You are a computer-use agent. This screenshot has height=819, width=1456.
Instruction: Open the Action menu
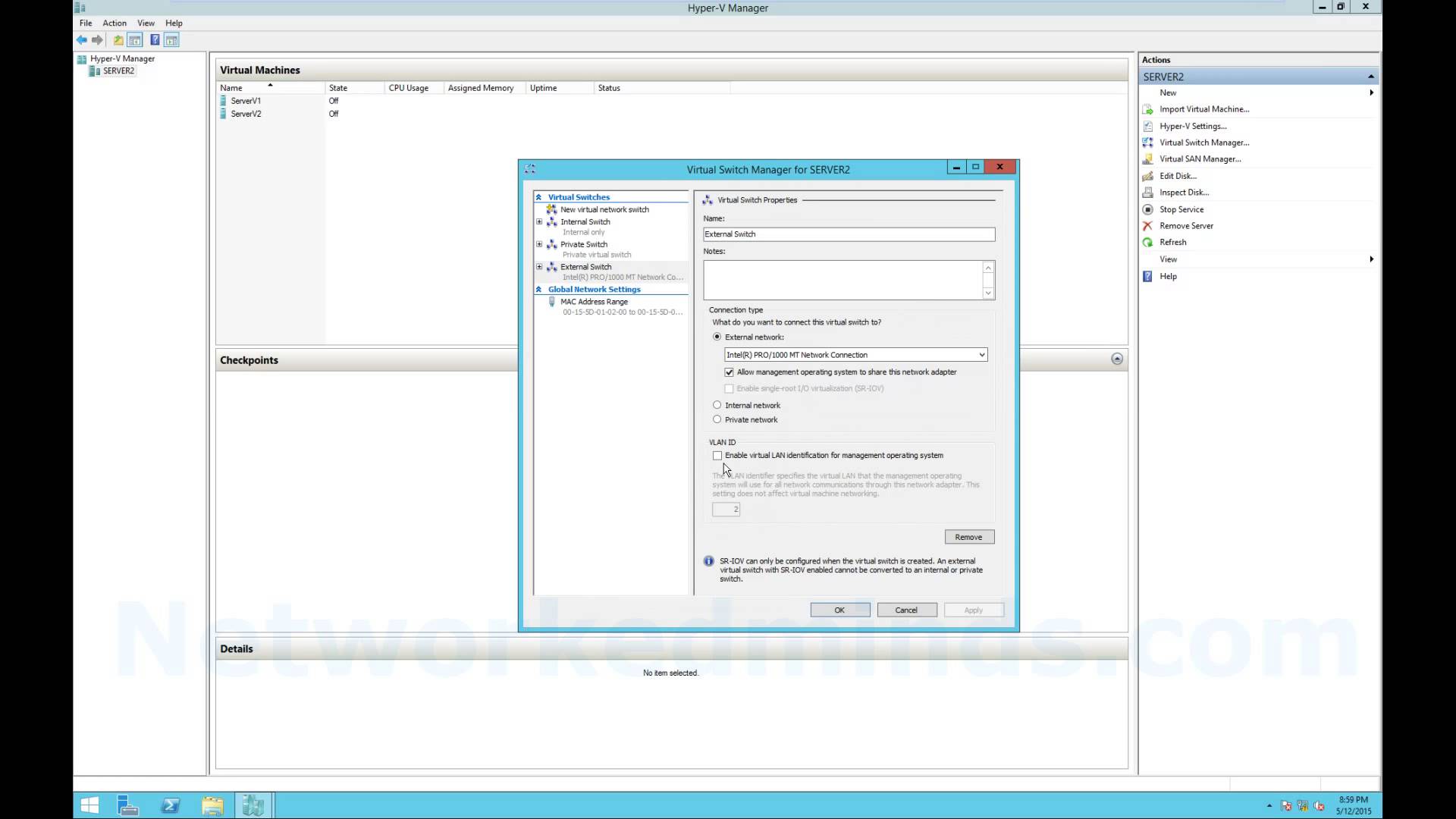tap(115, 23)
